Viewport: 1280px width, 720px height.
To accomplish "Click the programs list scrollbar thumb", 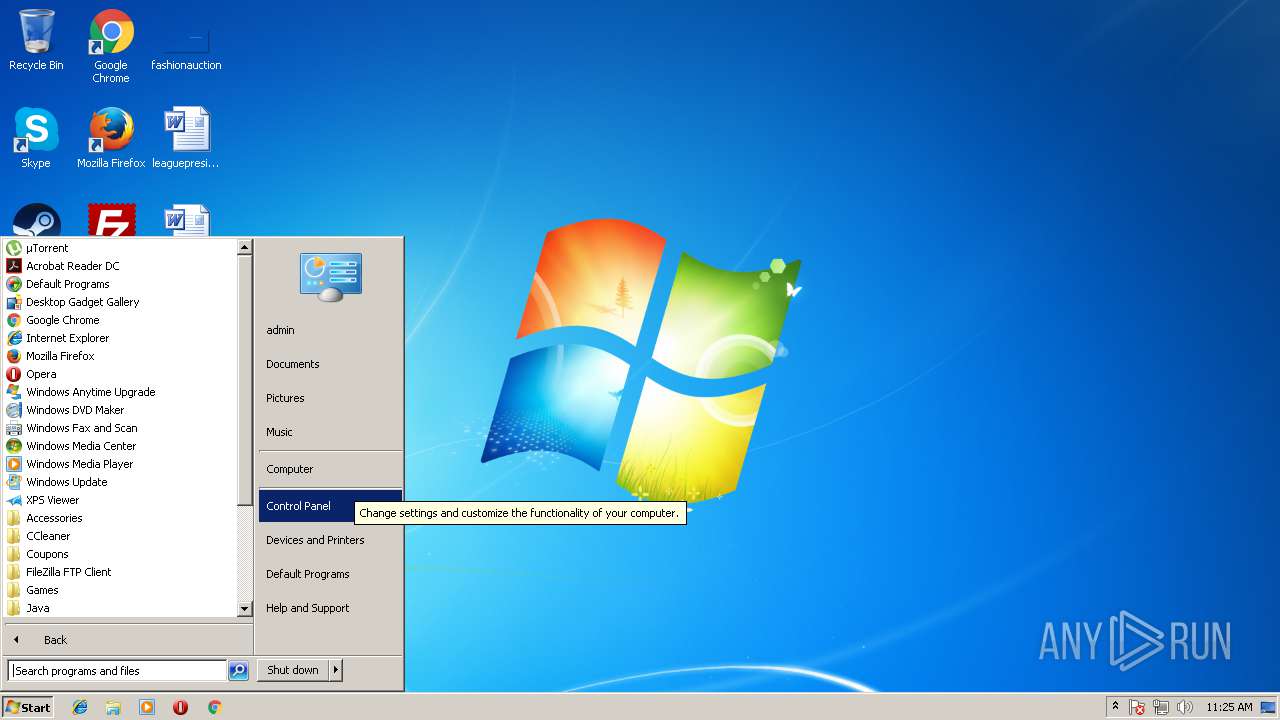I will click(x=245, y=380).
